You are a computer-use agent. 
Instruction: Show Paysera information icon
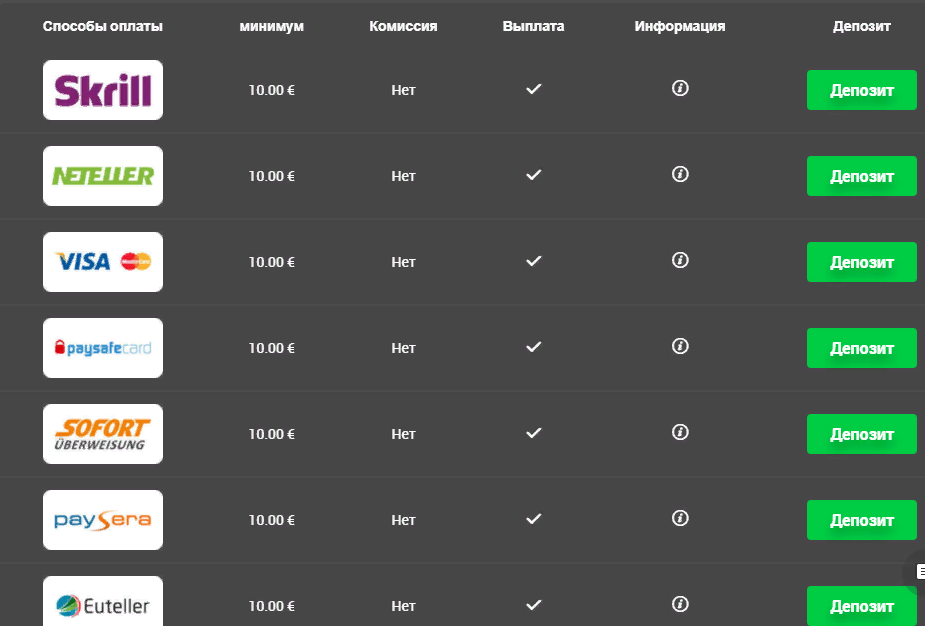680,518
